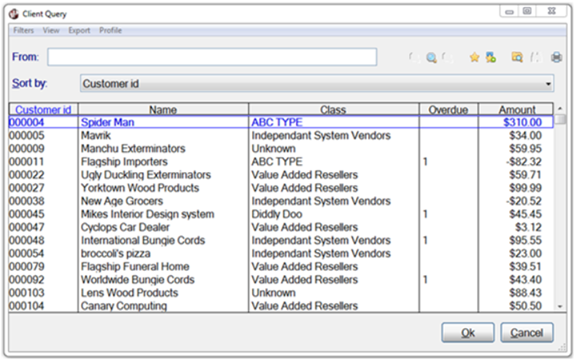
Task: Click the add-favorite star with plus icon
Action: point(491,57)
